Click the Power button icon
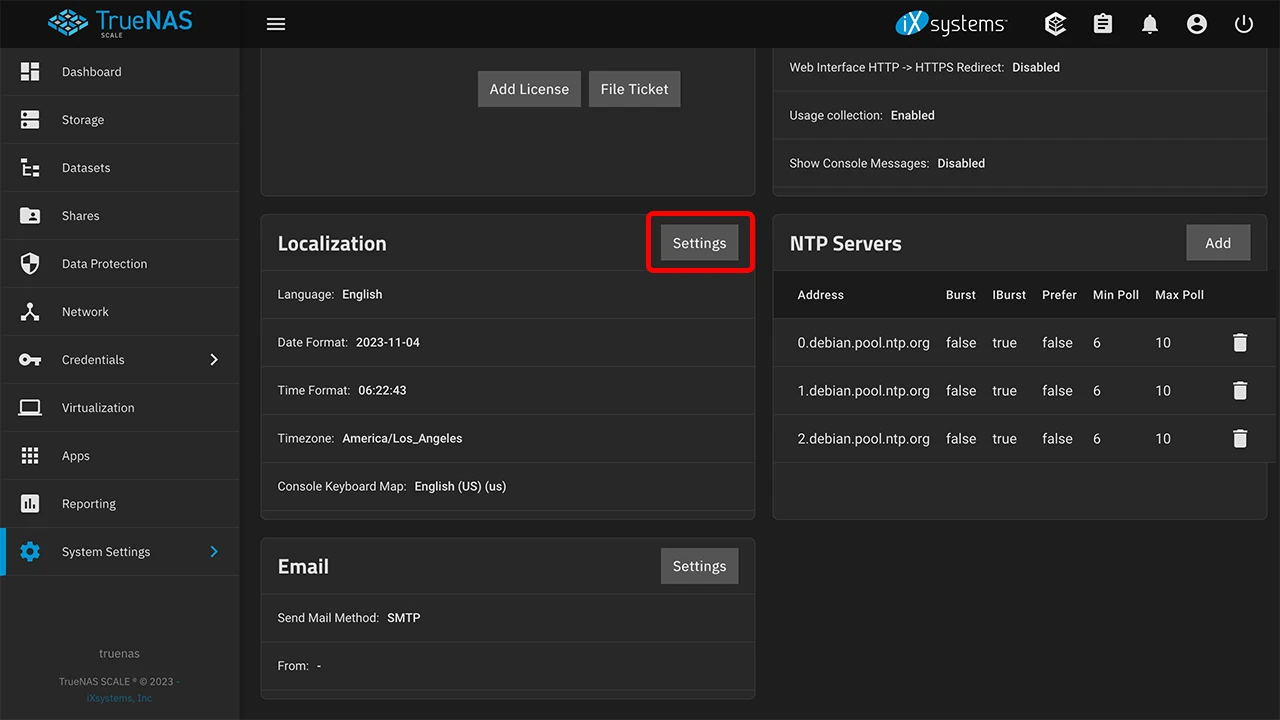This screenshot has height=720, width=1280. coord(1244,24)
